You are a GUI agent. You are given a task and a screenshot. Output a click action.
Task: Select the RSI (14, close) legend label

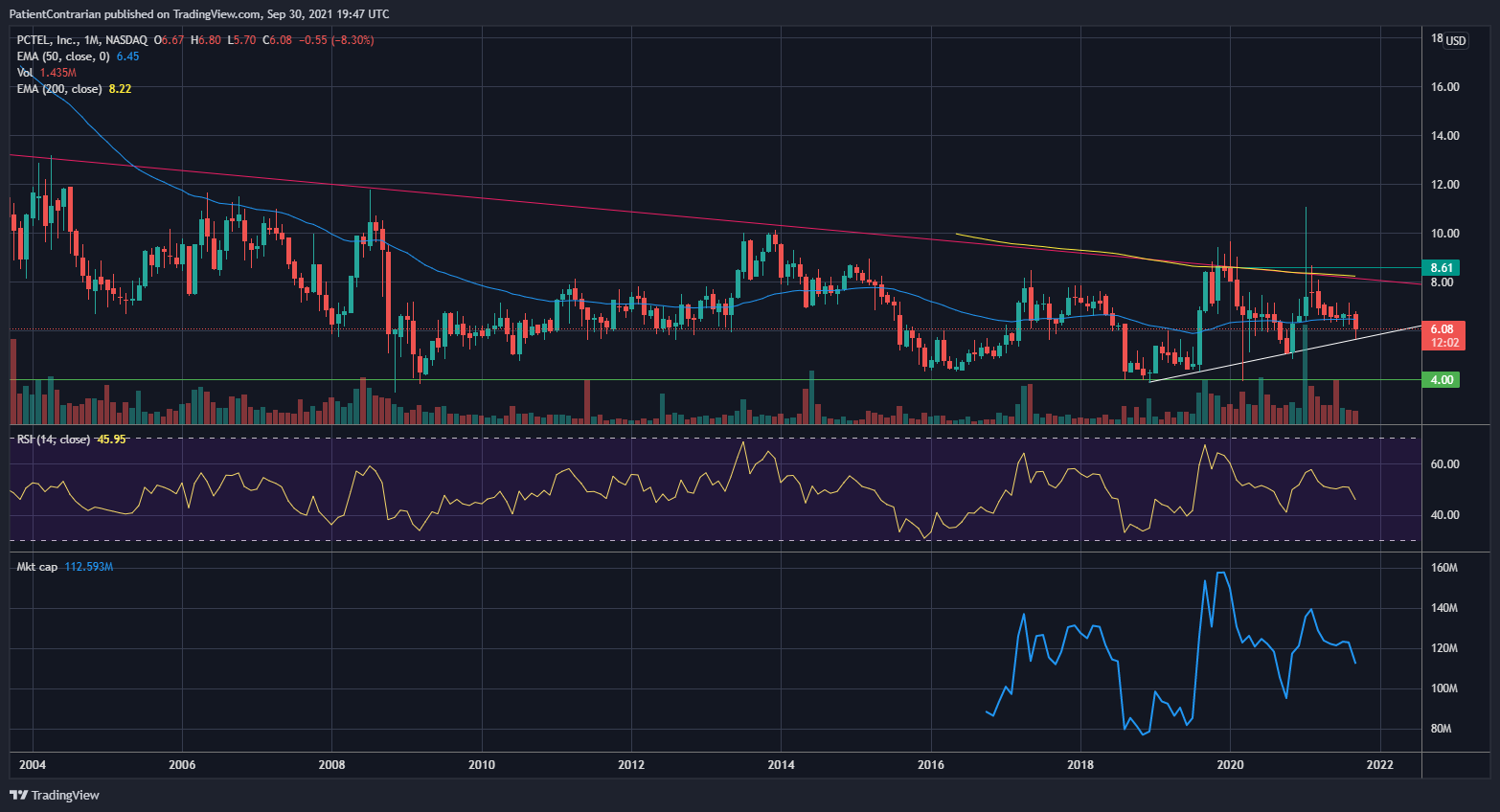pos(54,440)
